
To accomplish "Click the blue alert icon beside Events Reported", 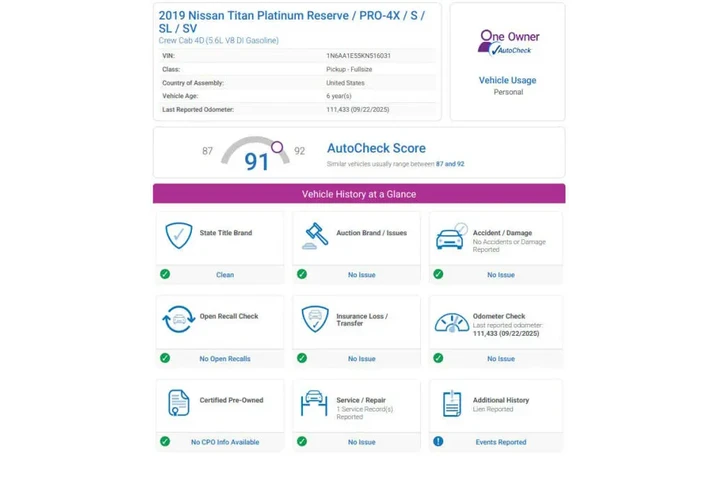I will [438, 441].
